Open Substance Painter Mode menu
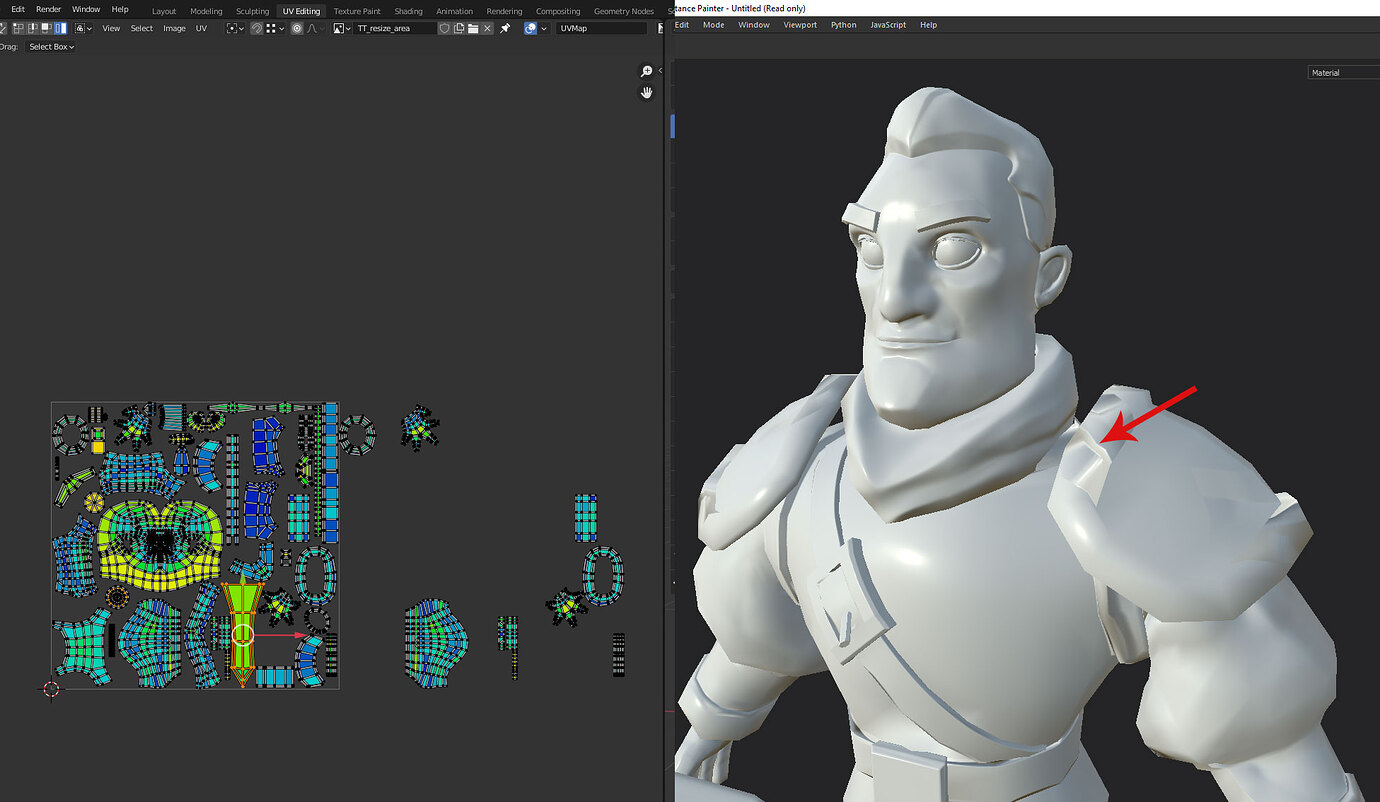This screenshot has height=802, width=1380. coord(713,24)
